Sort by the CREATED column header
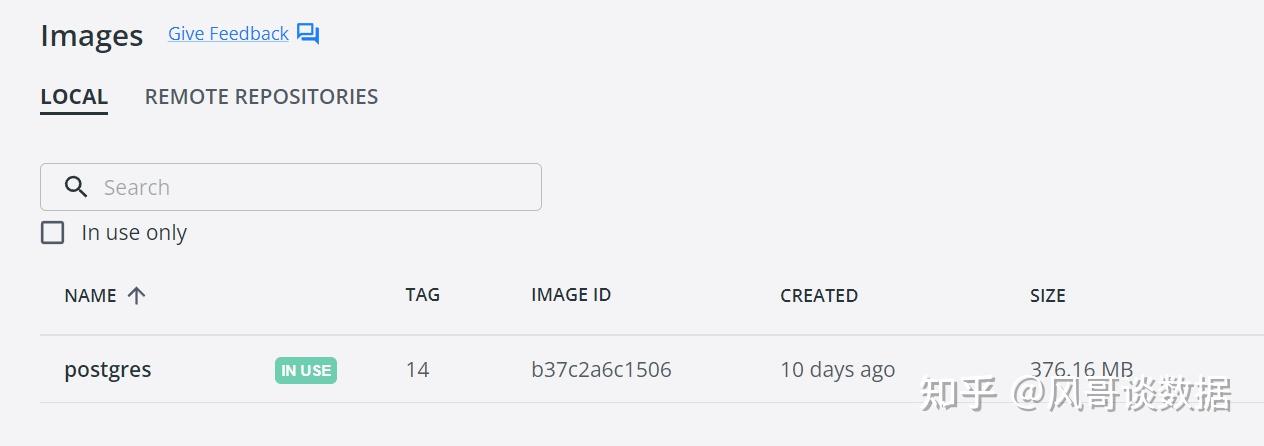The width and height of the screenshot is (1264, 446). [819, 295]
